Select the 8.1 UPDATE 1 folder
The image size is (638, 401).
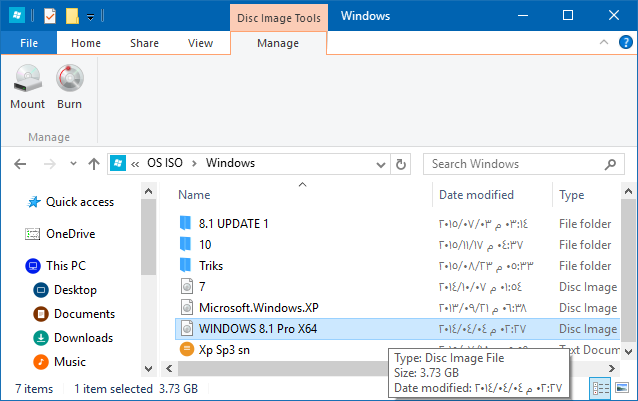(234, 224)
